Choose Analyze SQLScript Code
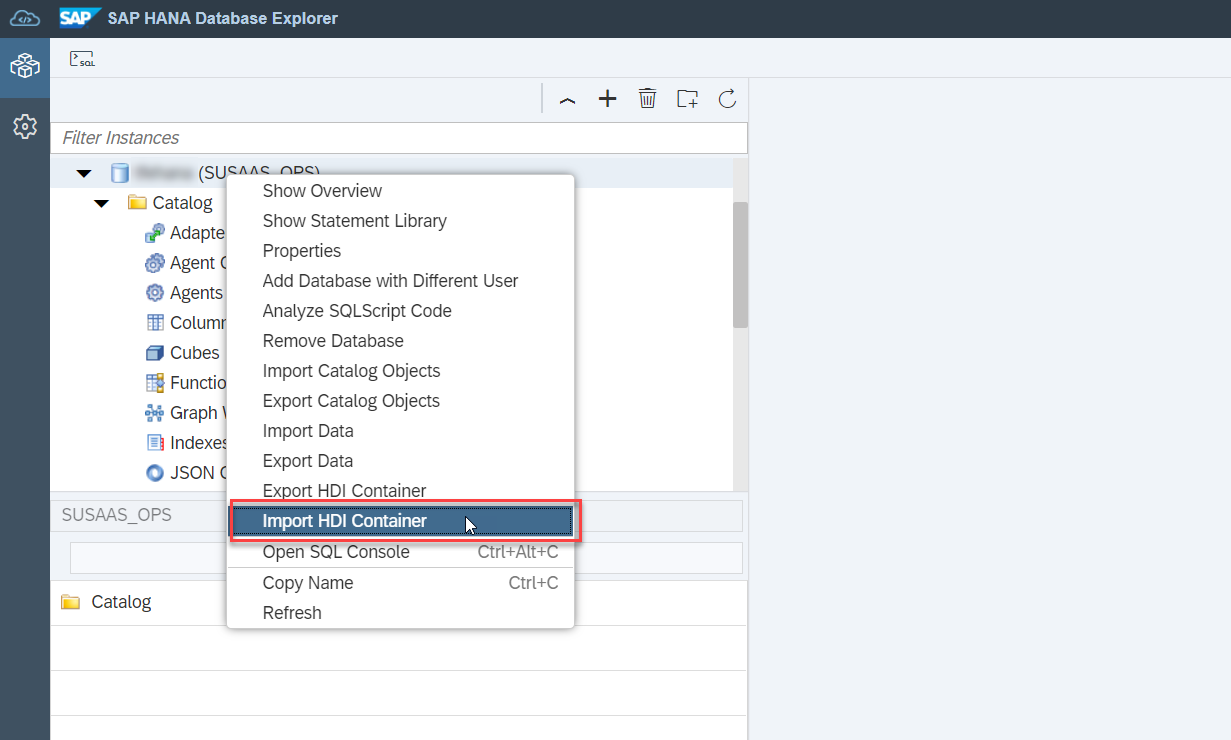Image resolution: width=1231 pixels, height=740 pixels. pos(401,311)
